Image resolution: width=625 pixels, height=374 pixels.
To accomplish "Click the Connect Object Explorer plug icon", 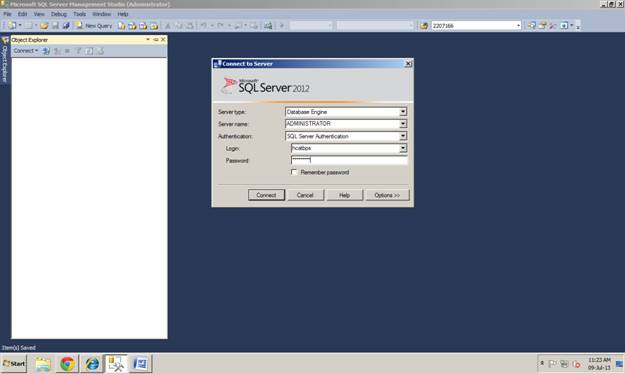I will click(46, 51).
